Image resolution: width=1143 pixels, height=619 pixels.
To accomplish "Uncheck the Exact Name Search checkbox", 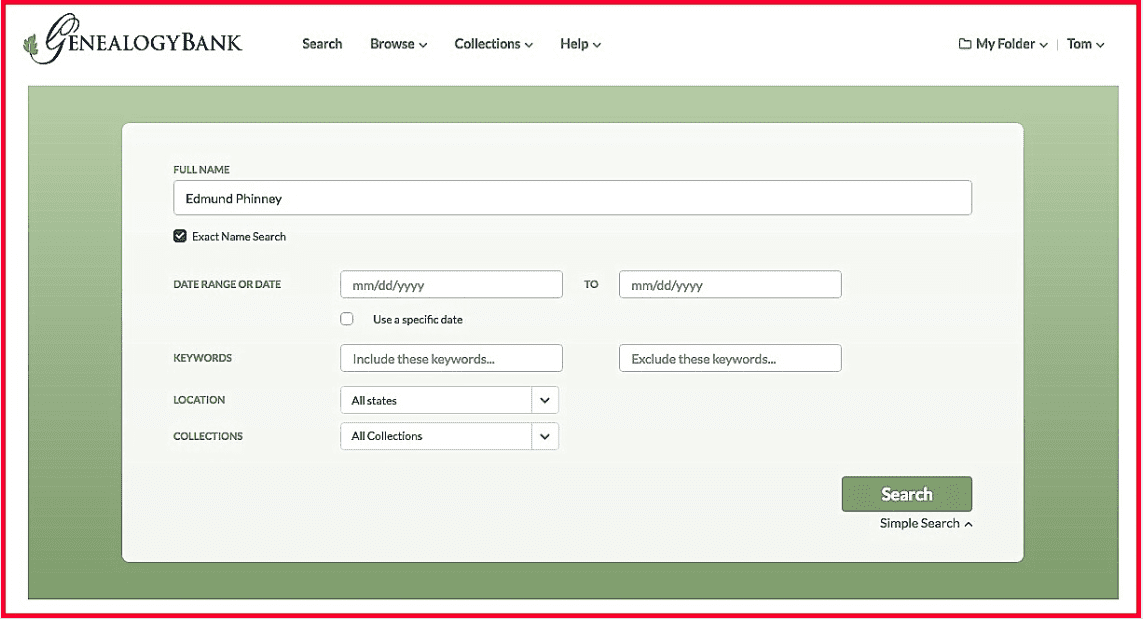I will (x=180, y=235).
